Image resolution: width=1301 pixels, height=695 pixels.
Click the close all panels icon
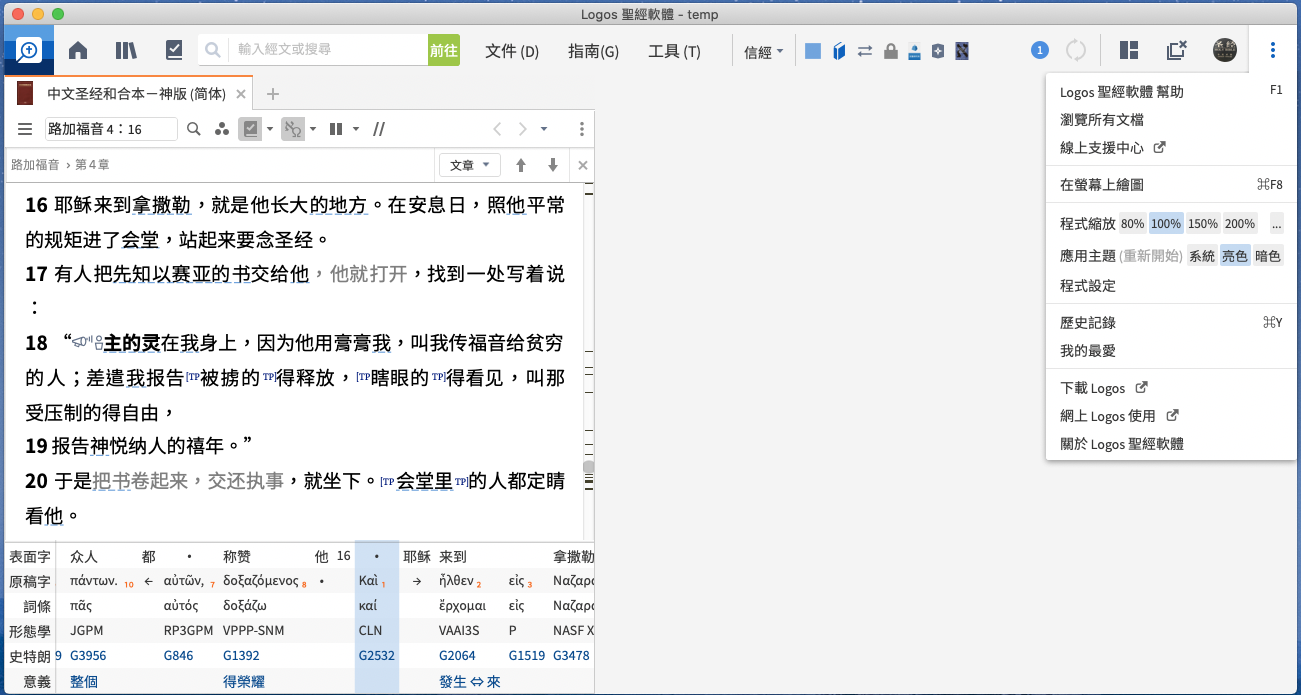click(x=1177, y=50)
